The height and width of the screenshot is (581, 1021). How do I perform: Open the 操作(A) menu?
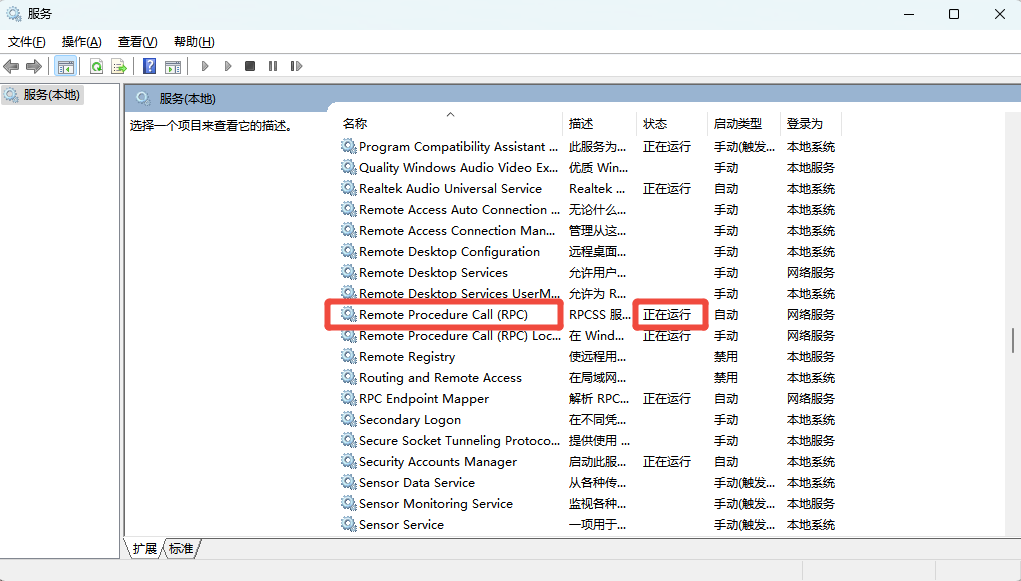81,41
